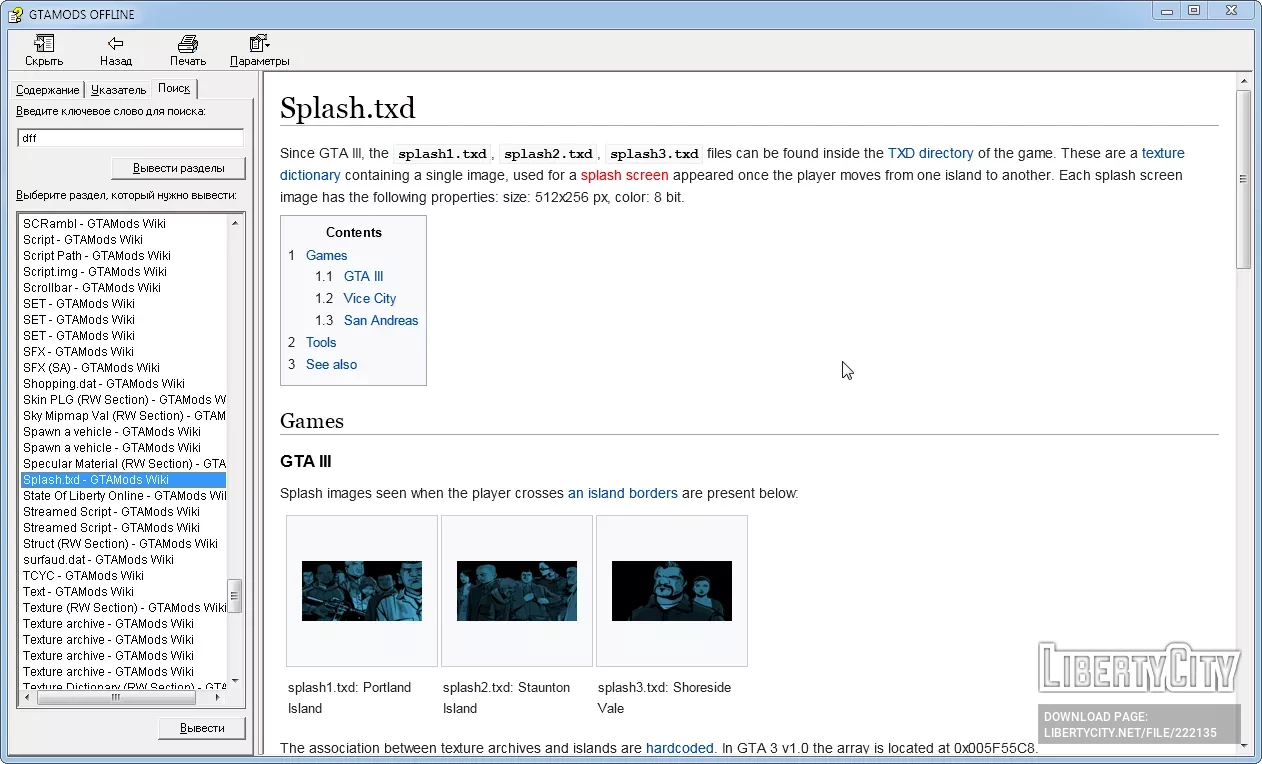Print the page with the Печать icon
The image size is (1262, 764).
188,43
